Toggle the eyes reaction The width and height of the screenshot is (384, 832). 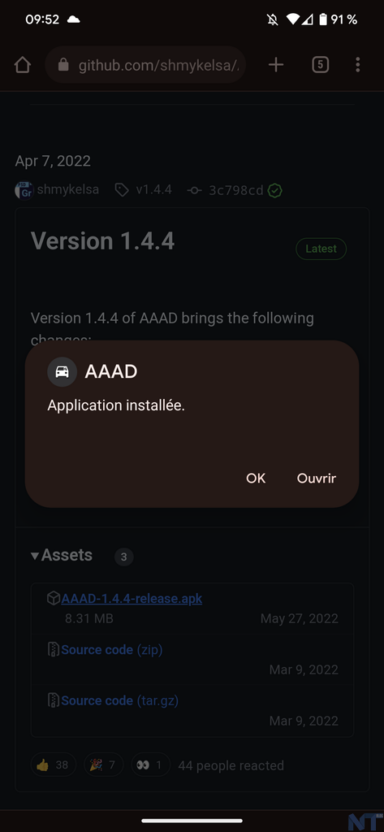(x=150, y=765)
